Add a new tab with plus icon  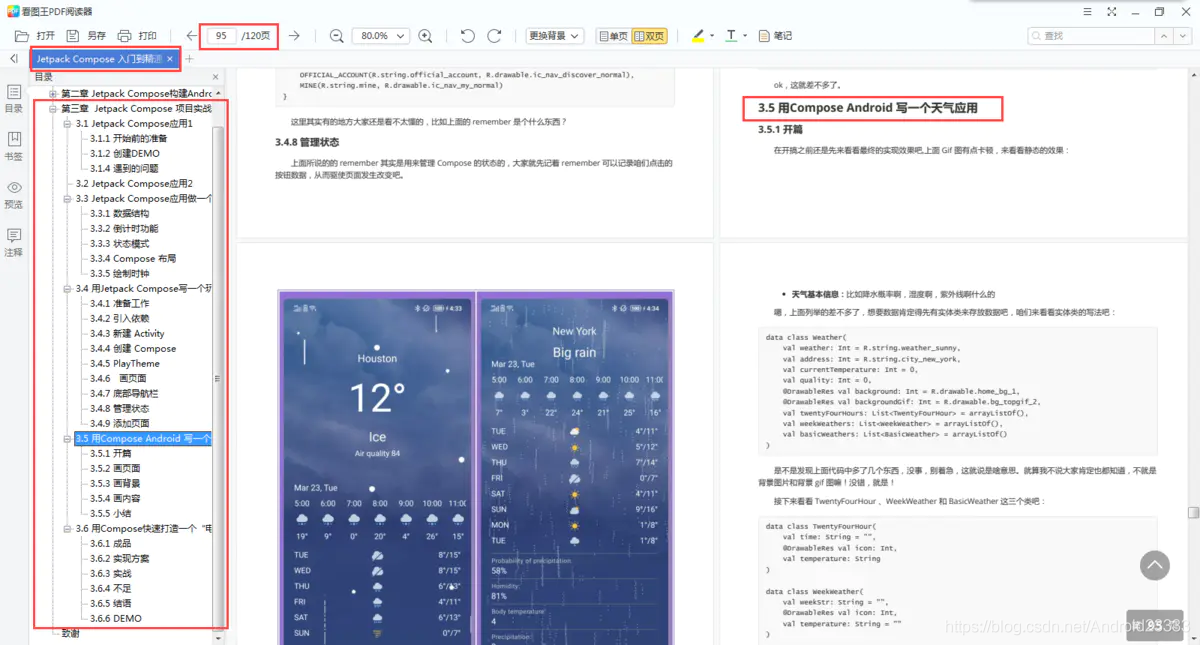coord(189,59)
